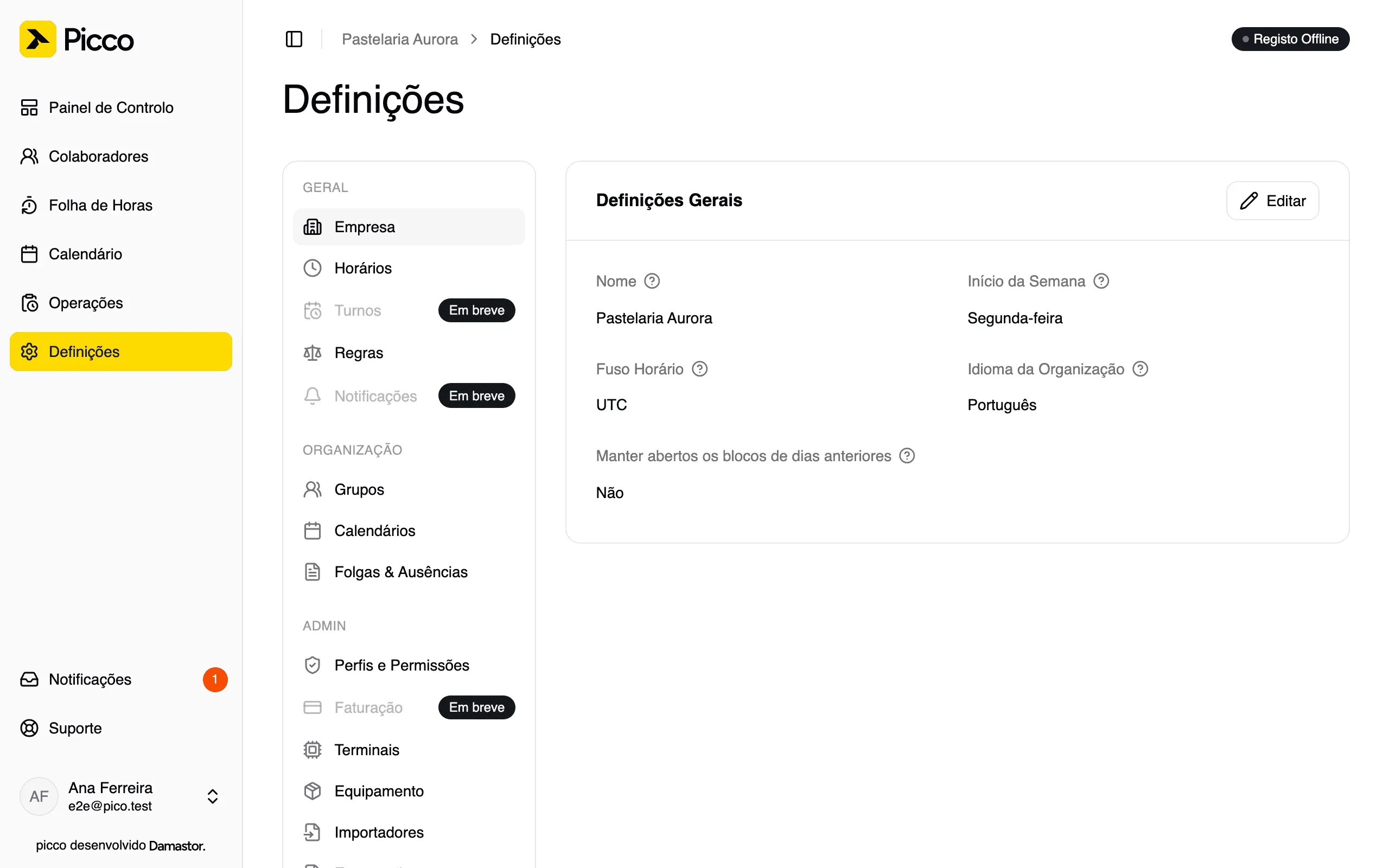Open the Damastor developer link
The width and height of the screenshot is (1389, 868).
[177, 846]
